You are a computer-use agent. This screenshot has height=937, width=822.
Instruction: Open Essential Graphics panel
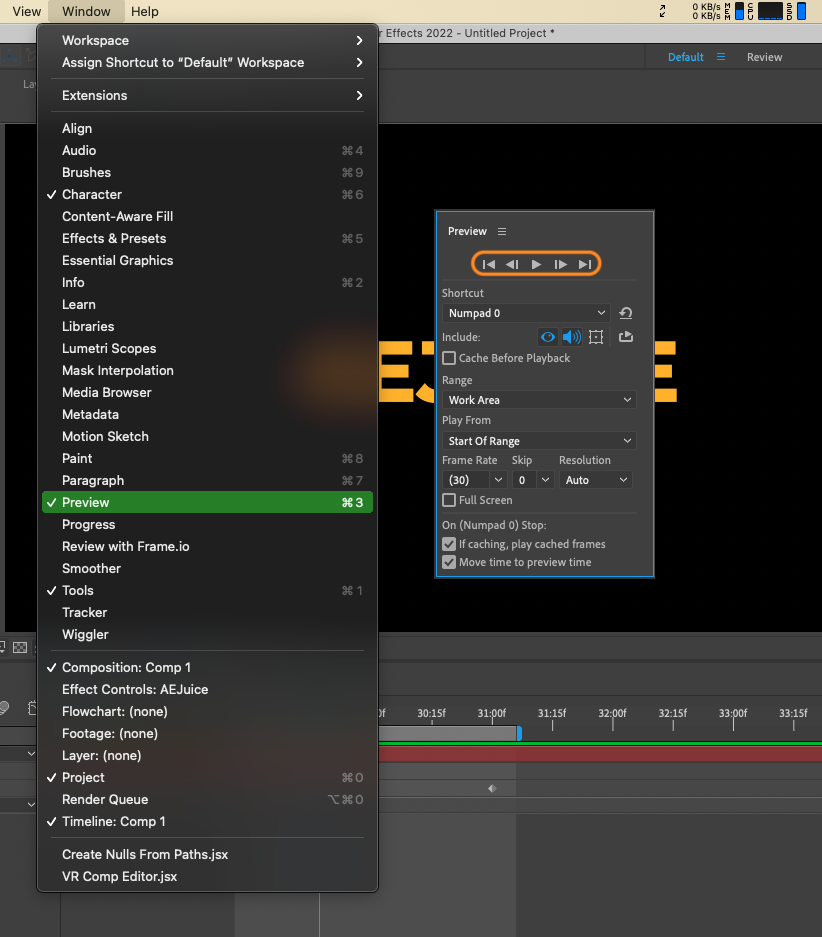[207, 261]
